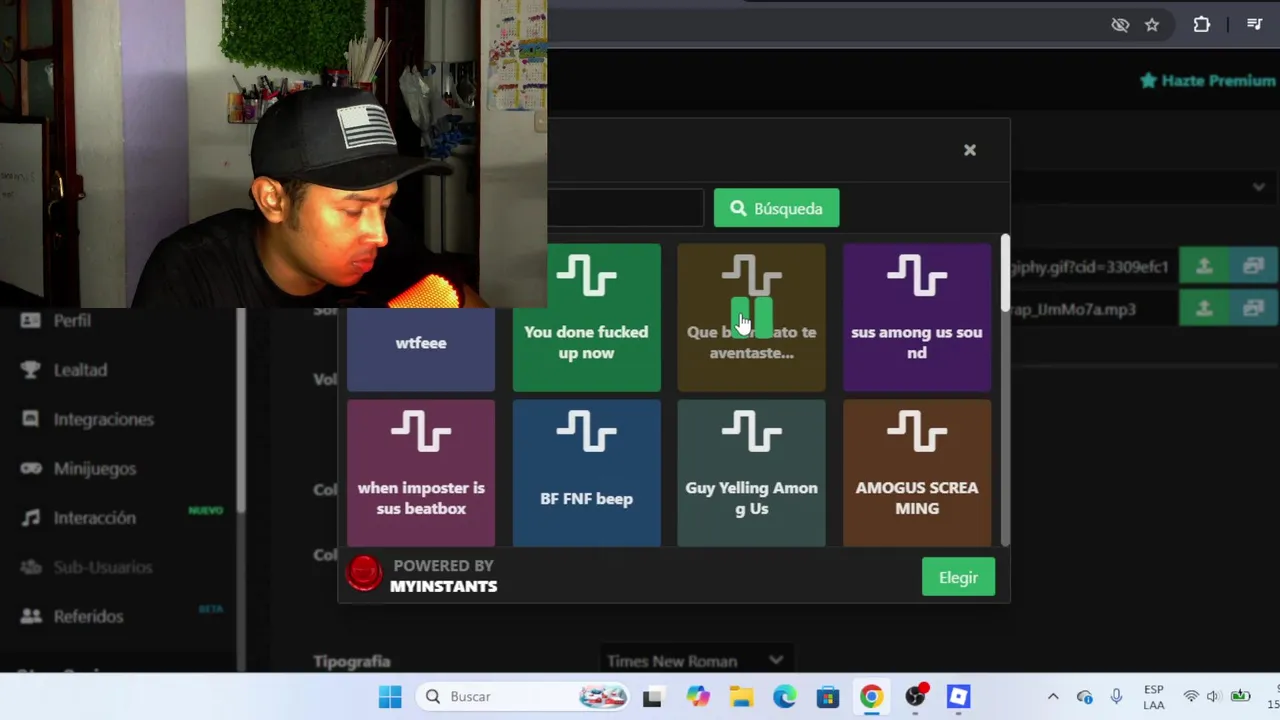The image size is (1280, 720).
Task: Click the Integraciones sidebar icon
Action: (x=31, y=419)
